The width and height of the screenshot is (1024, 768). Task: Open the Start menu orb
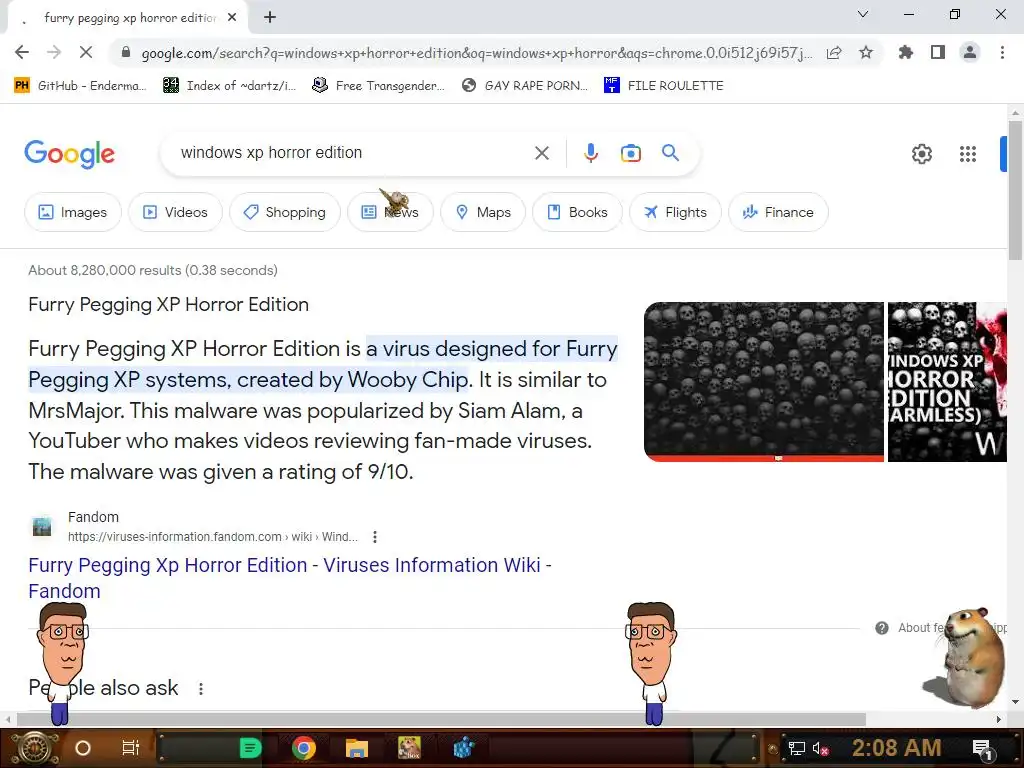tap(34, 748)
